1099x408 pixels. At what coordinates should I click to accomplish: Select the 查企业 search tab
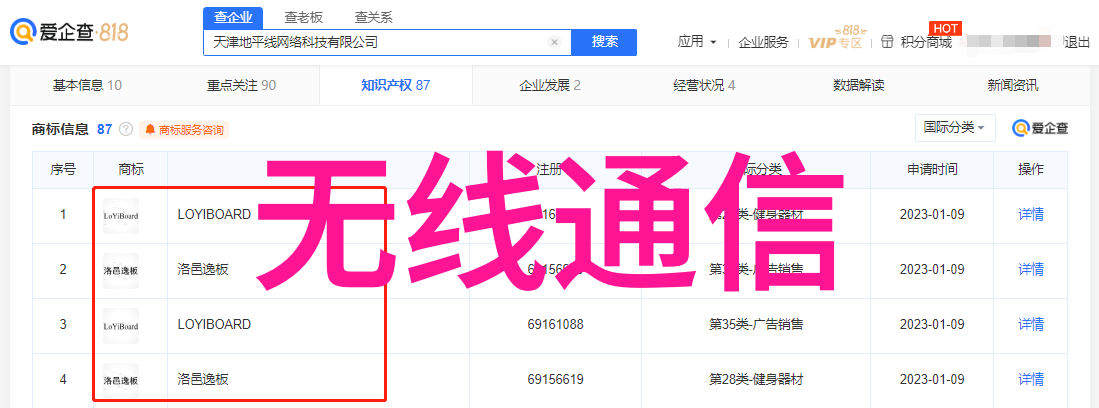(x=233, y=18)
